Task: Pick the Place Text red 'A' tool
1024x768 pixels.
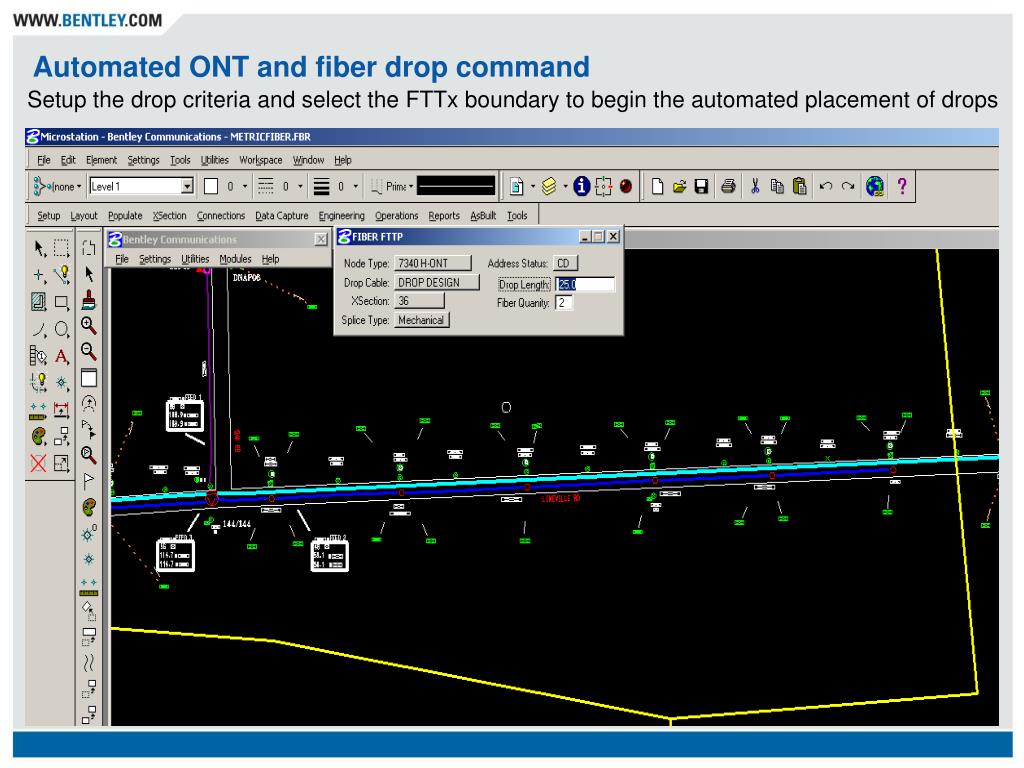Action: [62, 357]
